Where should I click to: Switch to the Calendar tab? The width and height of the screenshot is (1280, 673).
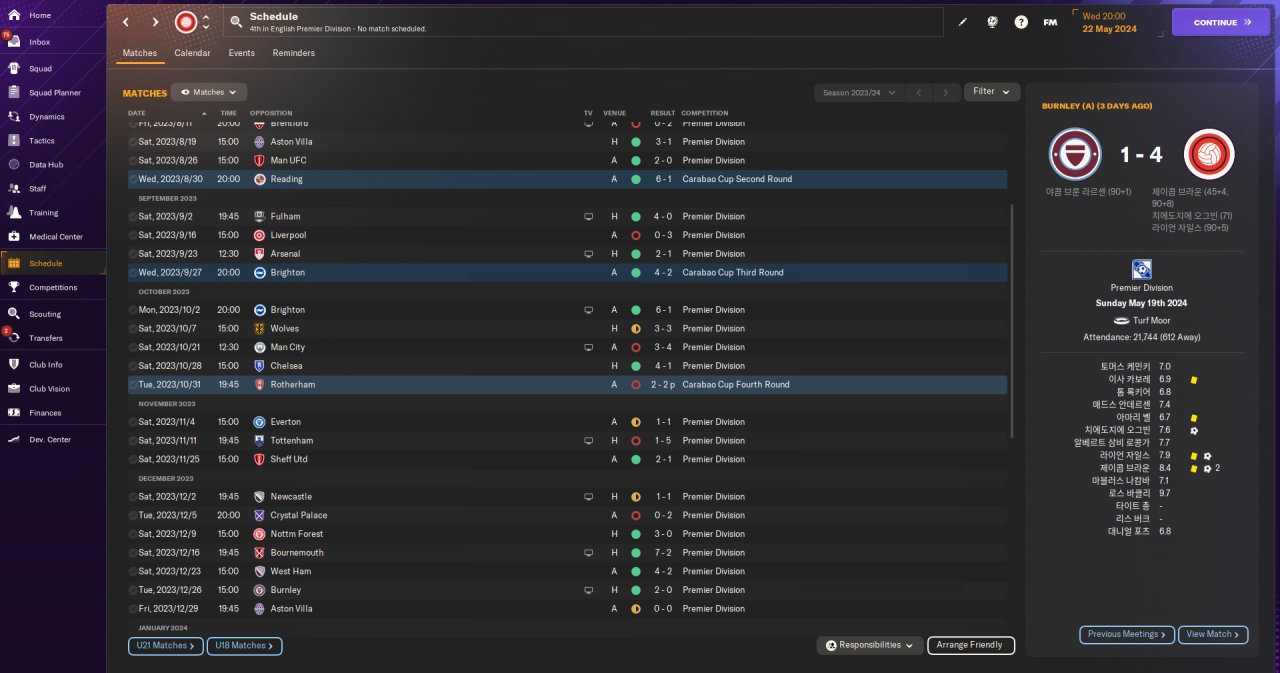(192, 53)
